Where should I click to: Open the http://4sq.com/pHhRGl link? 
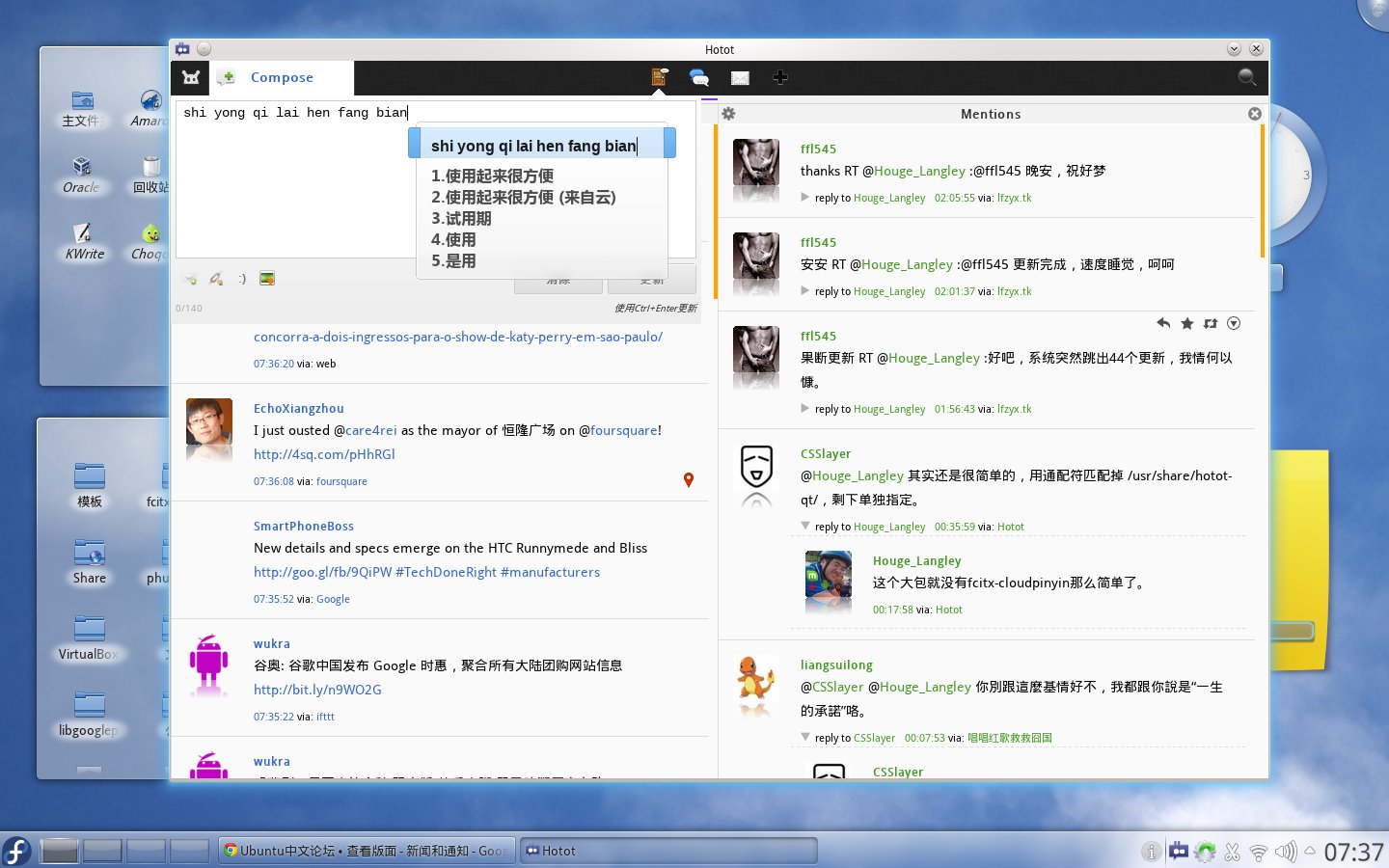(324, 454)
